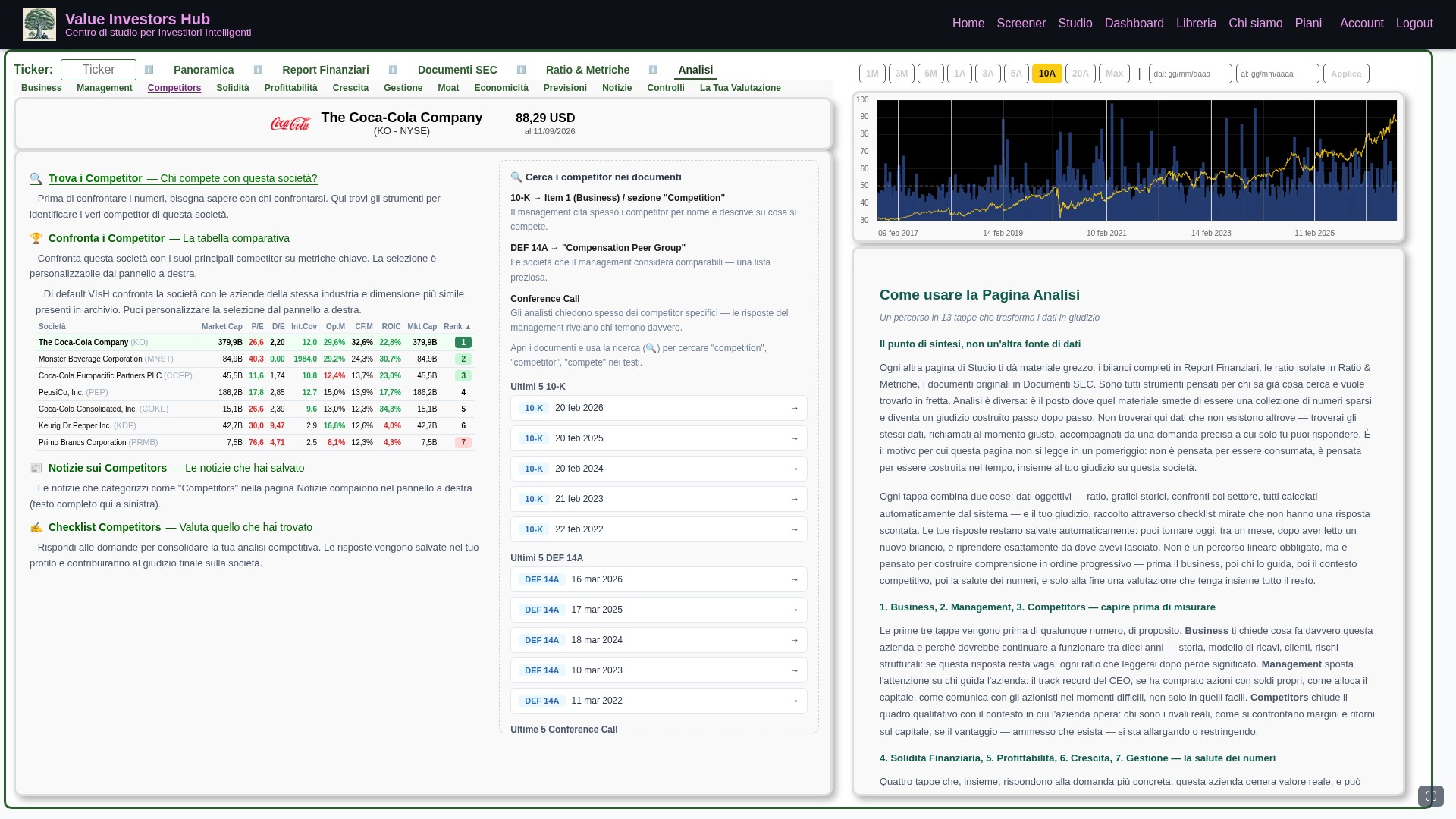
Task: Click the arrow on DEF 14A 16 mar 2026
Action: coord(794,579)
